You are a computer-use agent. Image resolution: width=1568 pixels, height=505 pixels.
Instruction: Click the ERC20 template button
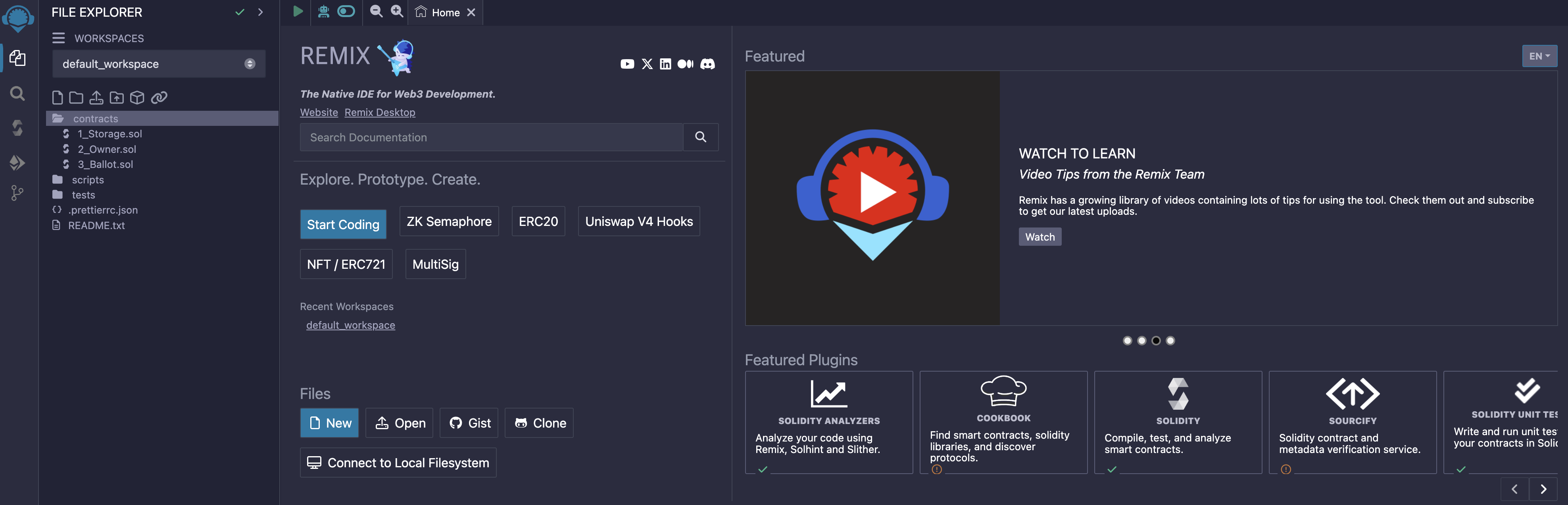(538, 221)
